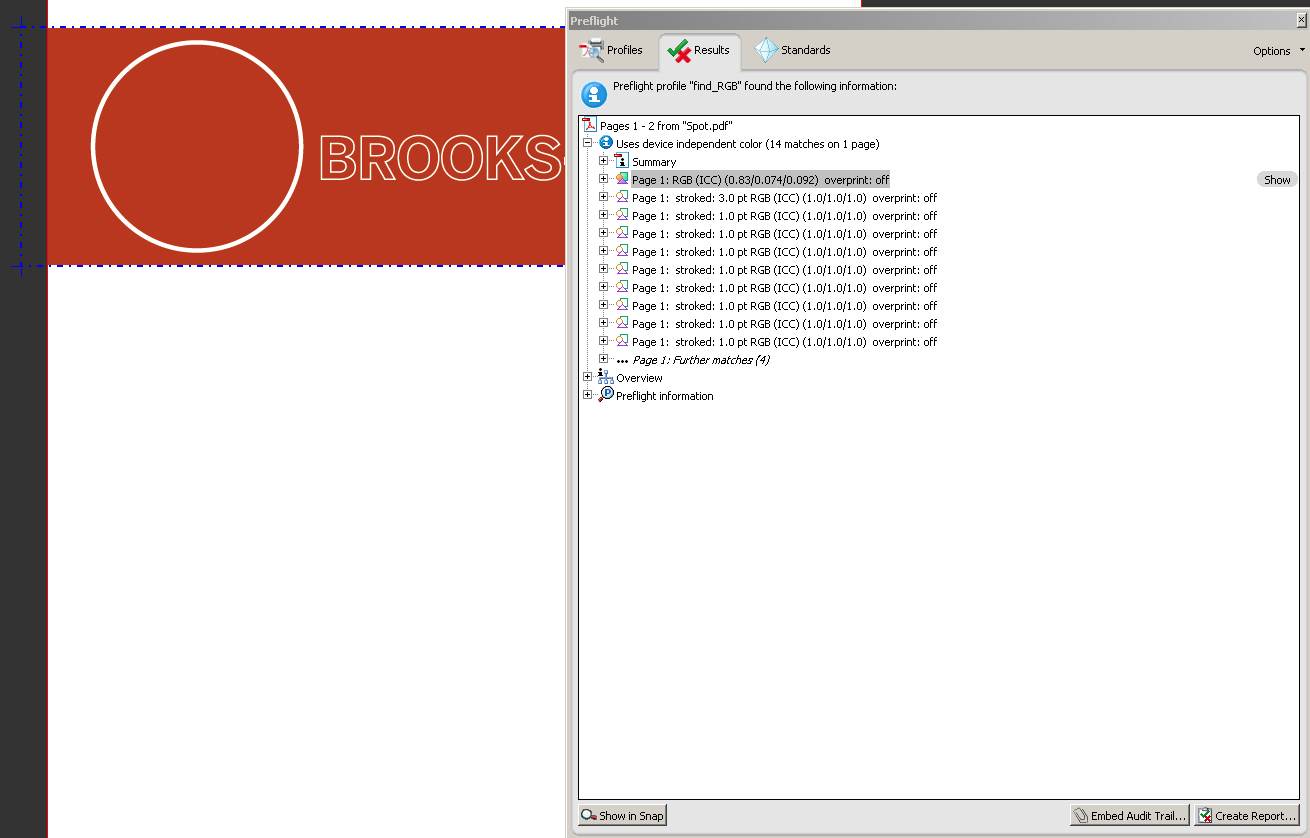Expand the Summary node
Screen dimensions: 1310x838
[604, 162]
